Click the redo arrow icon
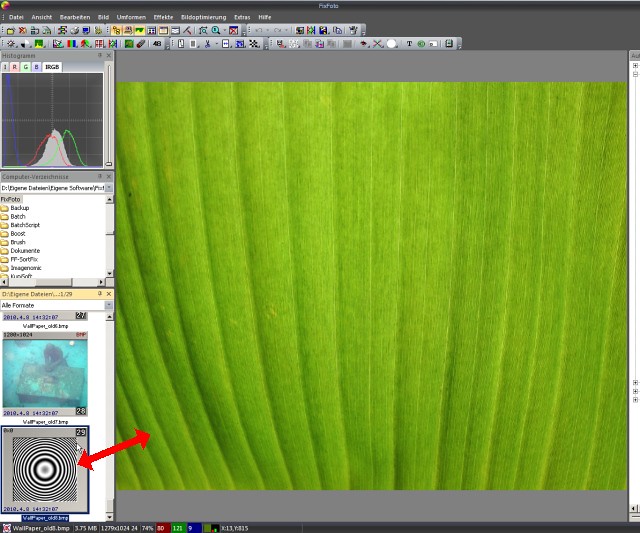640x533 pixels. coord(278,31)
